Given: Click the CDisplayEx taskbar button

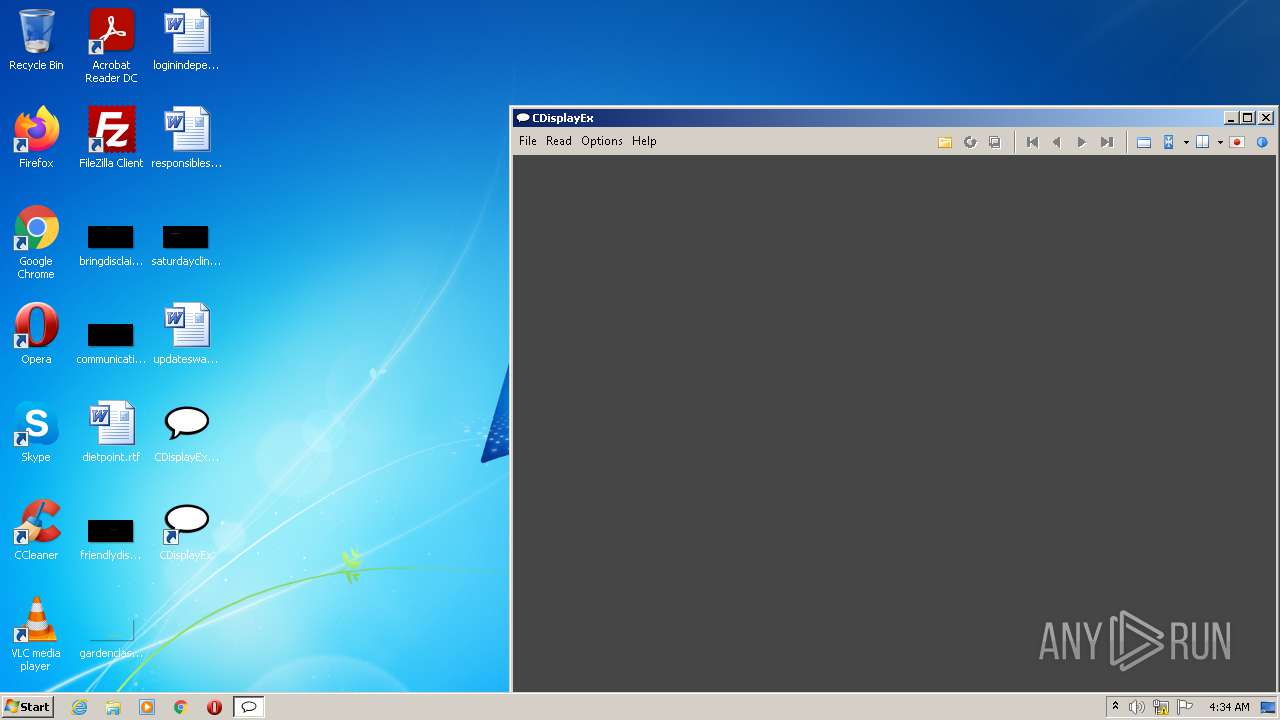Looking at the screenshot, I should [249, 707].
